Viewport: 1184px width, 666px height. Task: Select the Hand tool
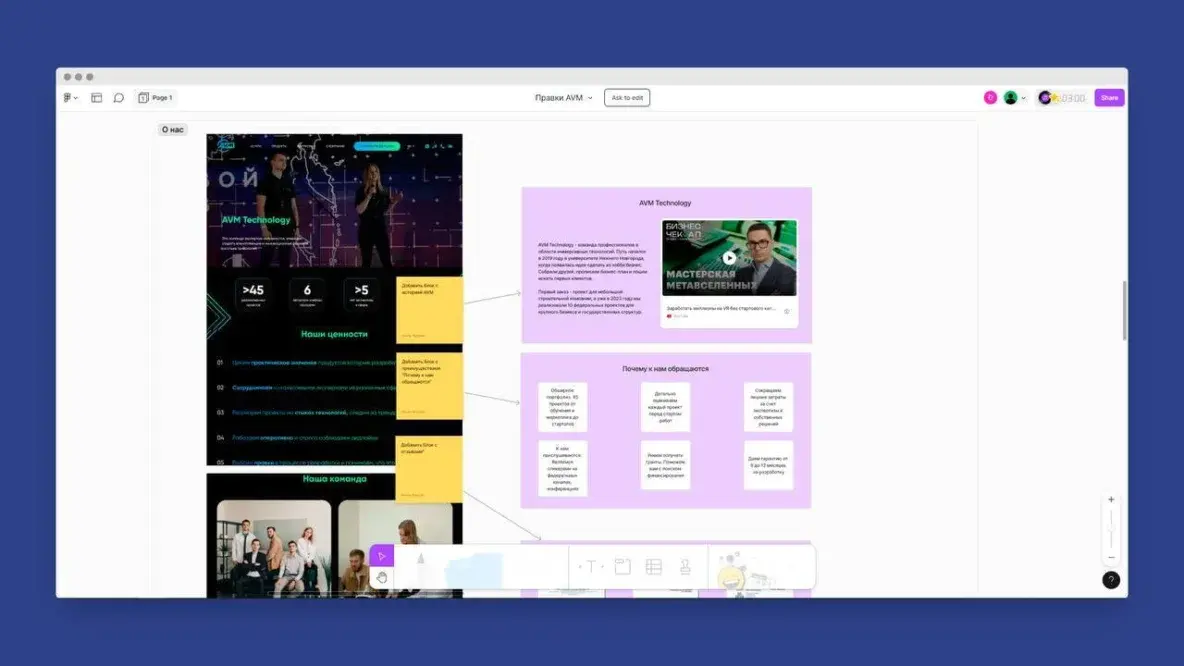point(381,577)
